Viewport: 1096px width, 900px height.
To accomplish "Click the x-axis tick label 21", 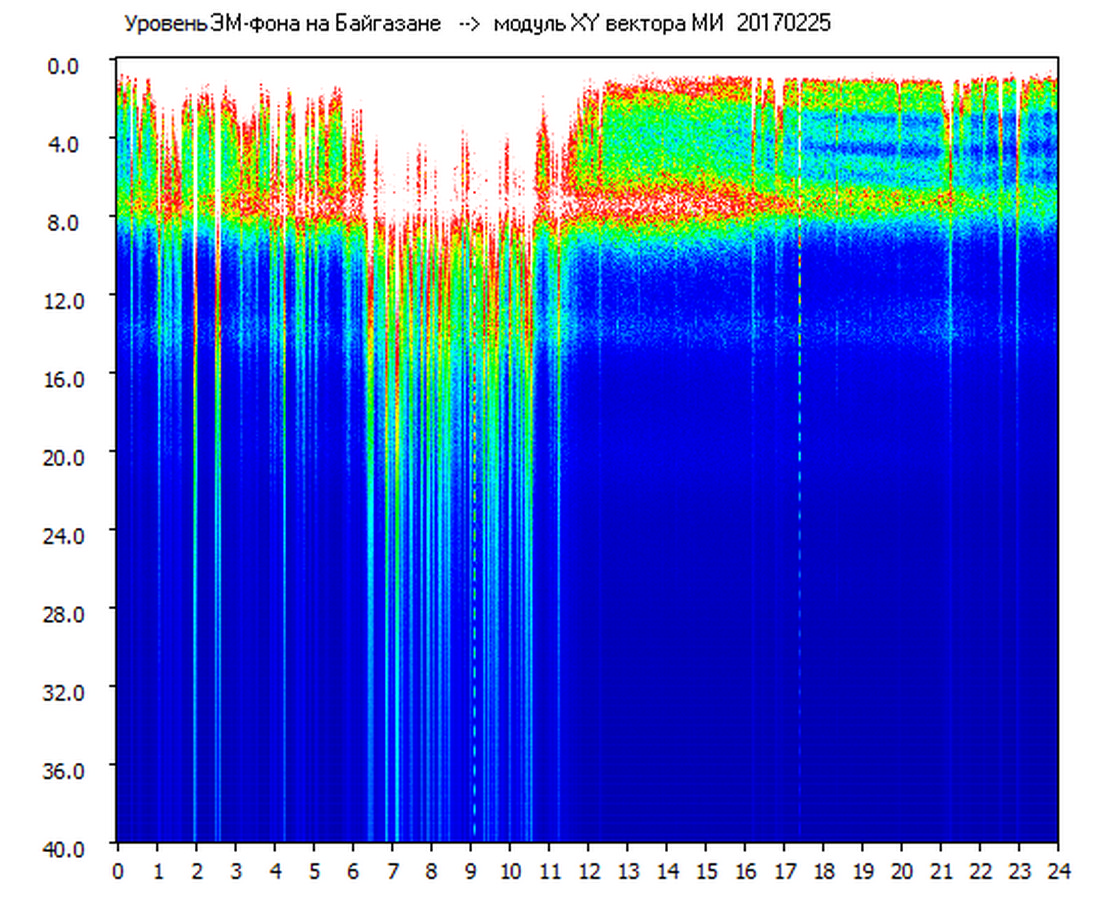I will tap(941, 871).
